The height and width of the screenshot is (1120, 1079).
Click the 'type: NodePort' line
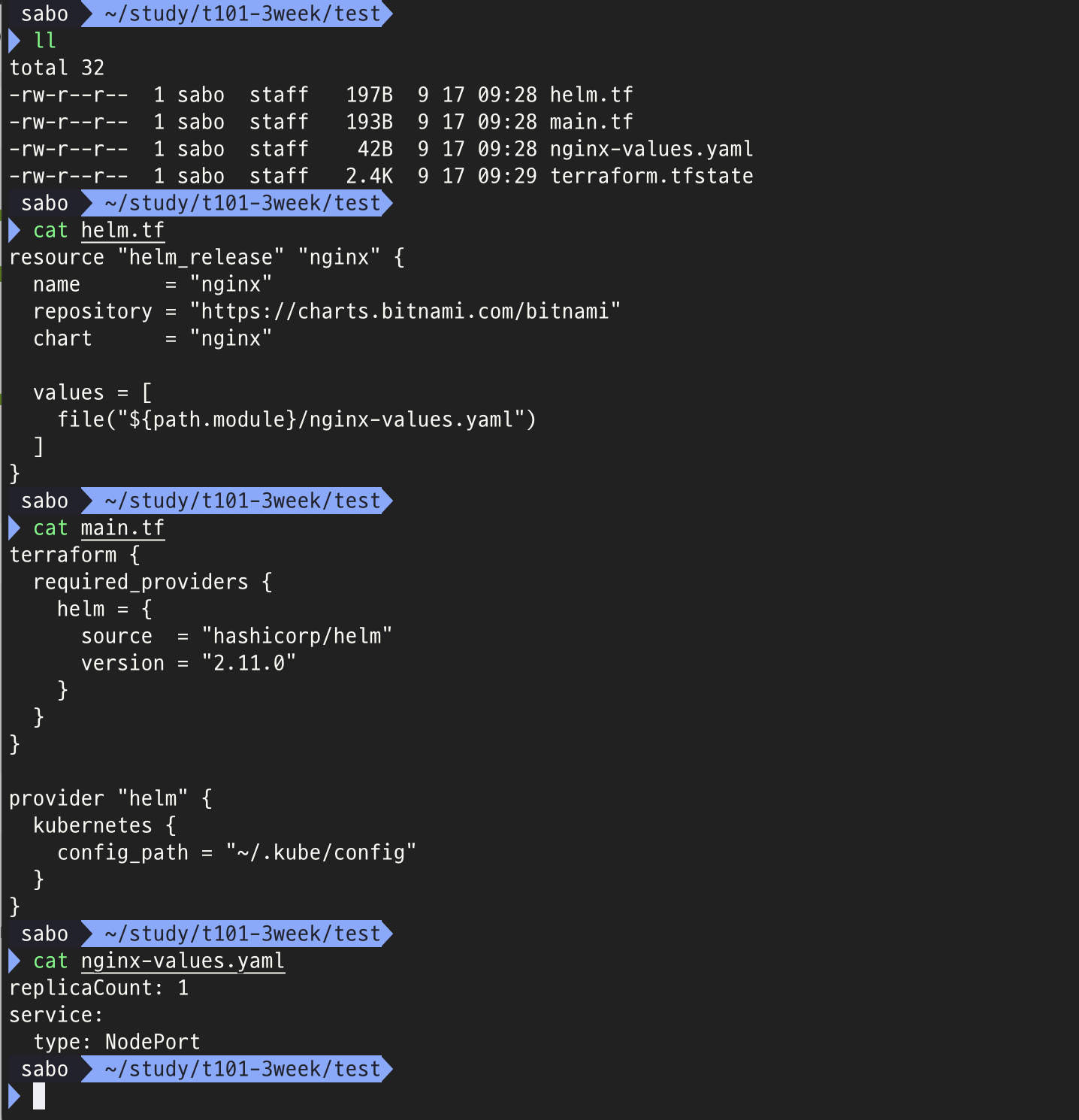point(116,1042)
